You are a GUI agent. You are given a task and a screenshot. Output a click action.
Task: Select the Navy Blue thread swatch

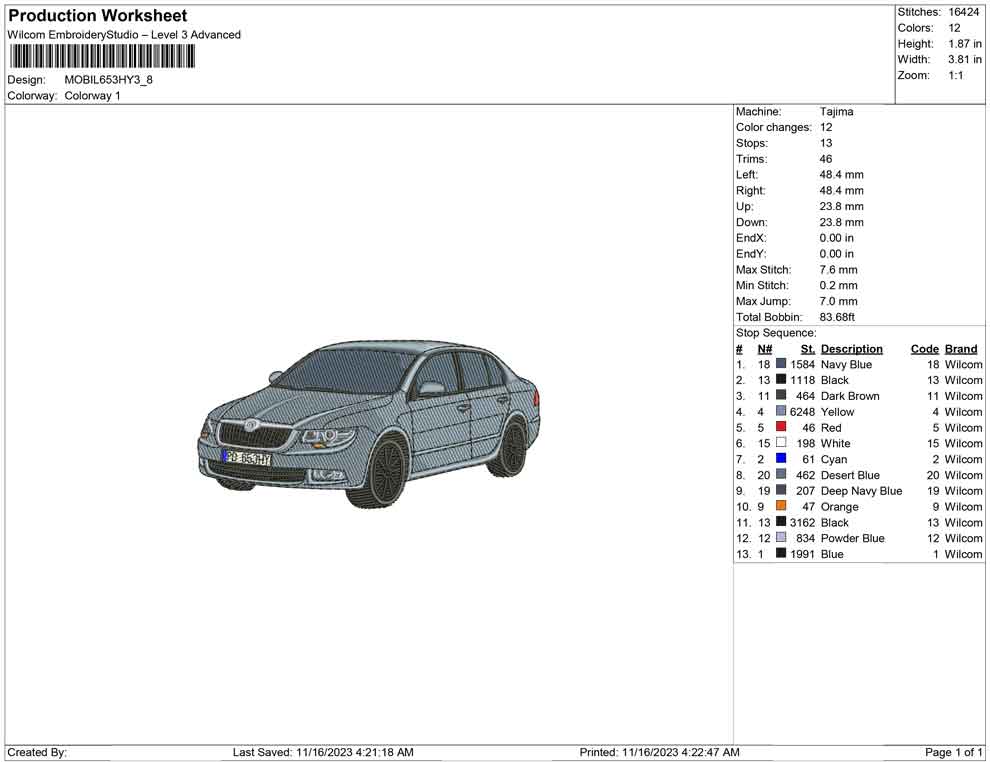pyautogui.click(x=781, y=364)
